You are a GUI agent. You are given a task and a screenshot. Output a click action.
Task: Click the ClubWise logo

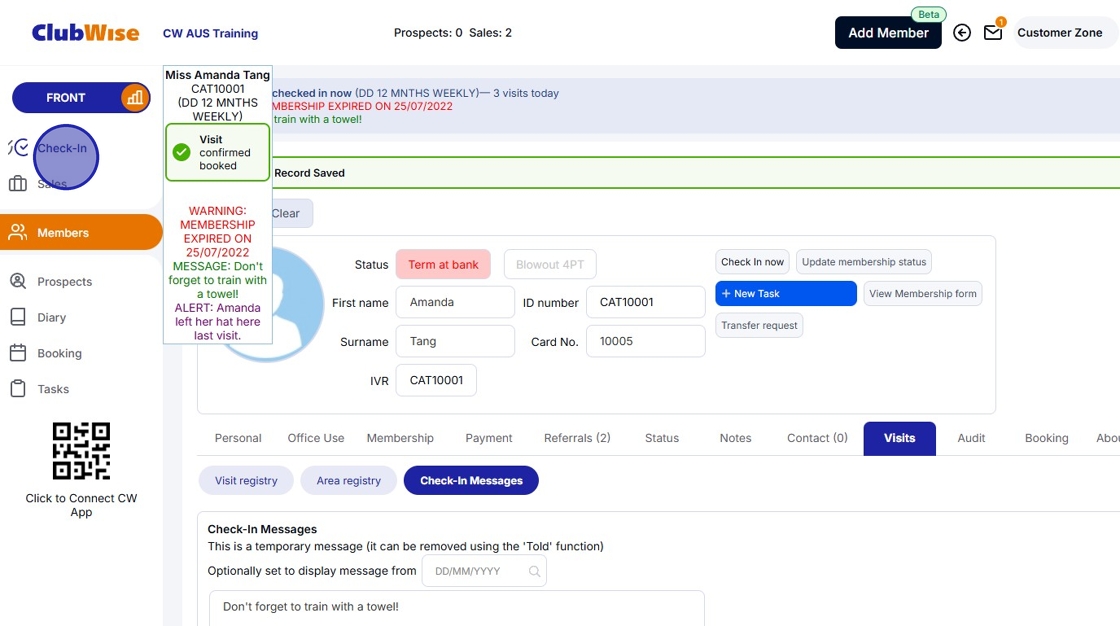pos(85,33)
